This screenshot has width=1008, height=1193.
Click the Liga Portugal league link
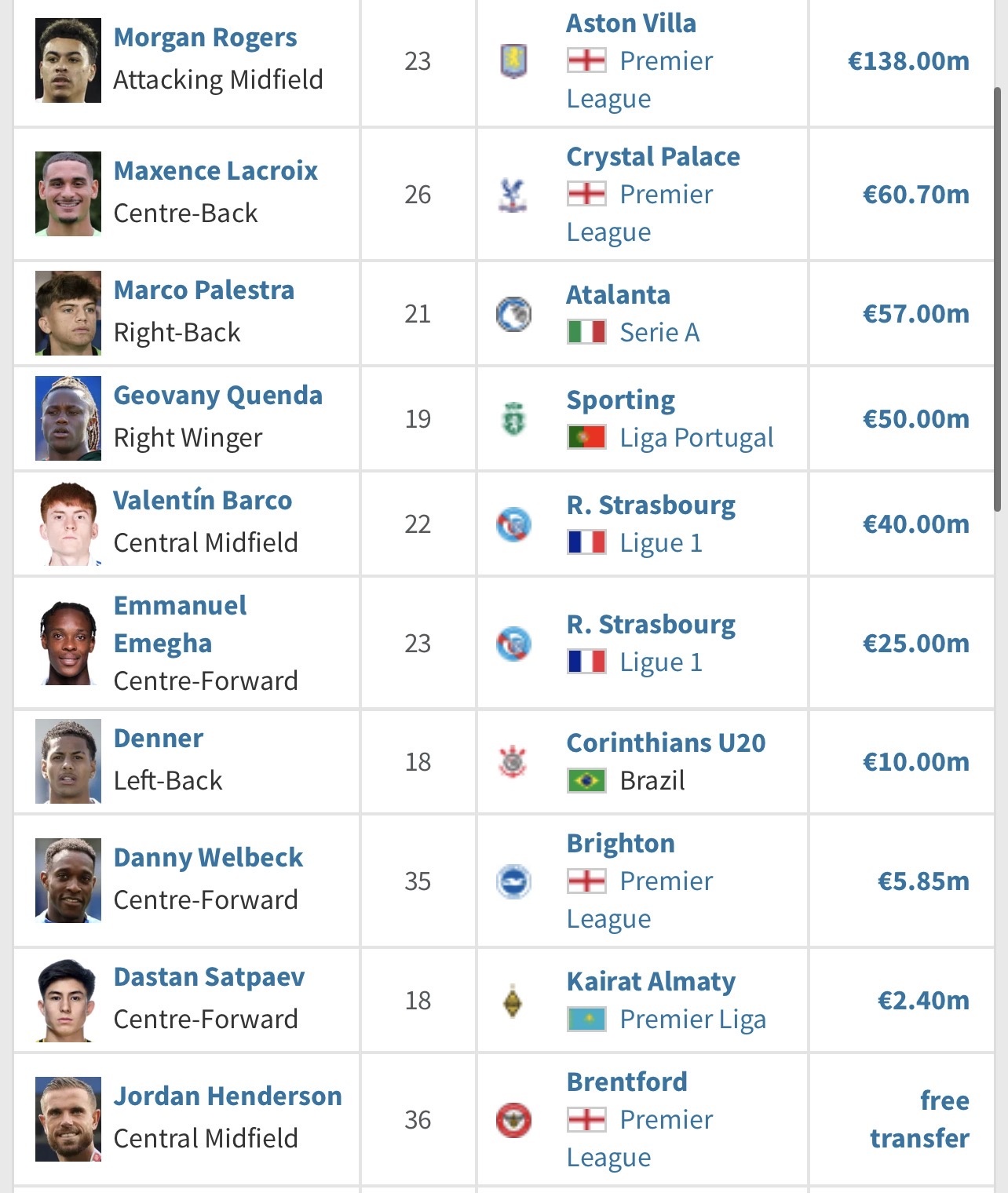click(696, 437)
